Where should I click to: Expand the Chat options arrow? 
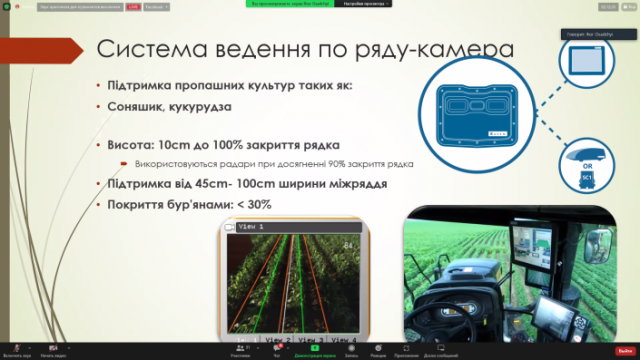288,348
